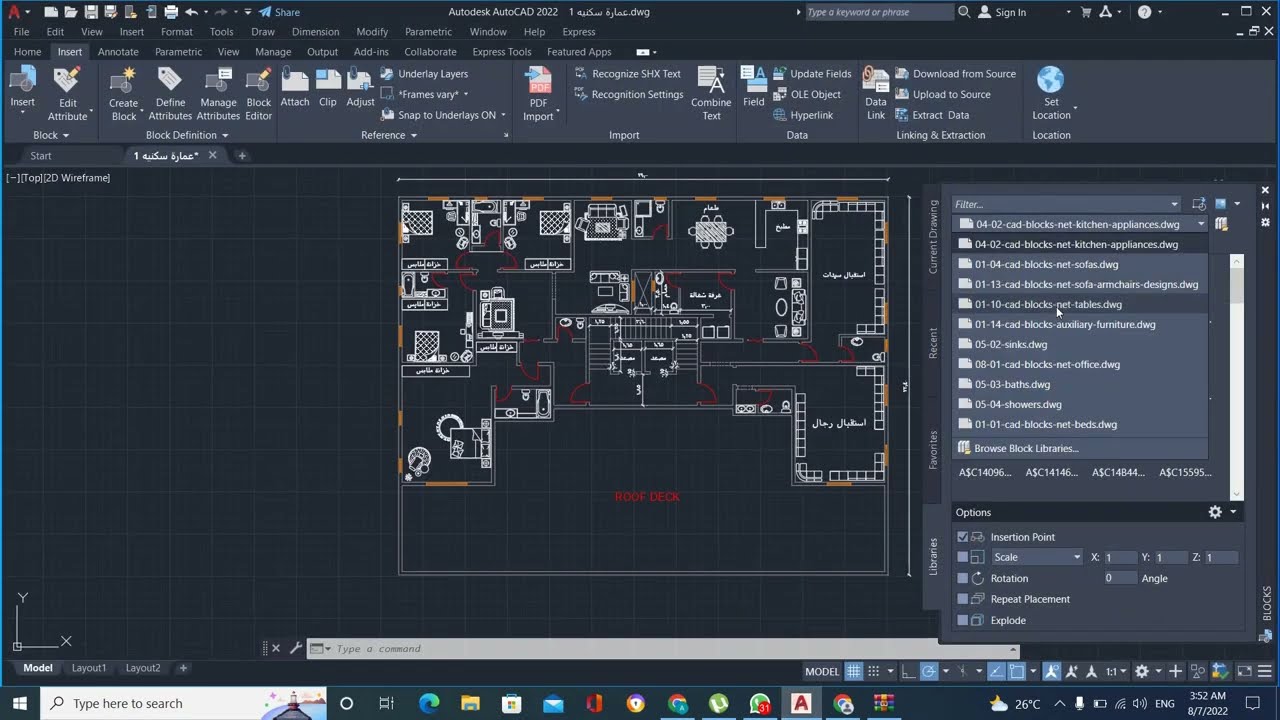This screenshot has width=1280, height=720.
Task: Open the PDF Import tool
Action: [538, 94]
